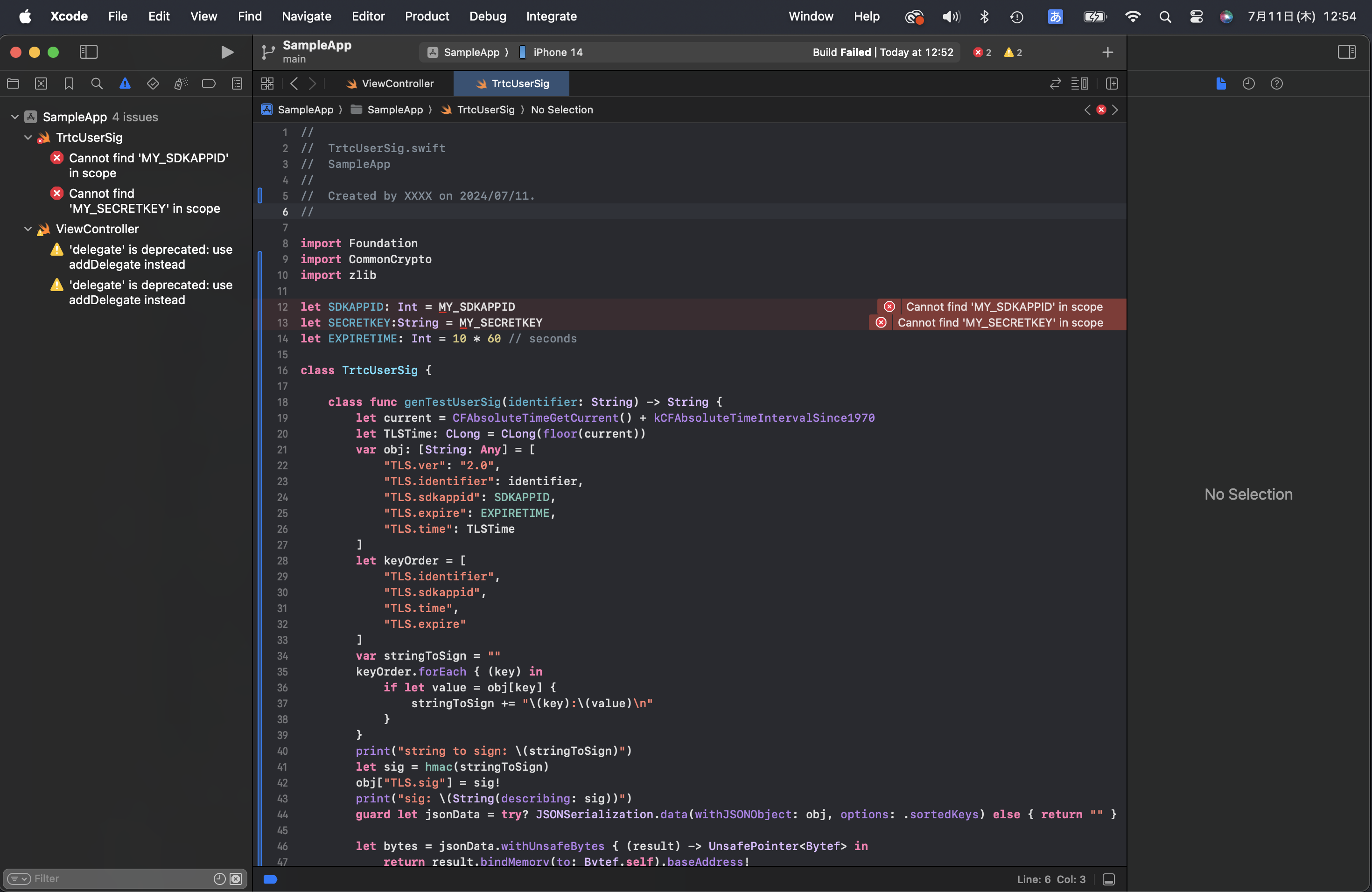This screenshot has height=892, width=1372.
Task: Add editor on right icon
Action: tap(1112, 84)
